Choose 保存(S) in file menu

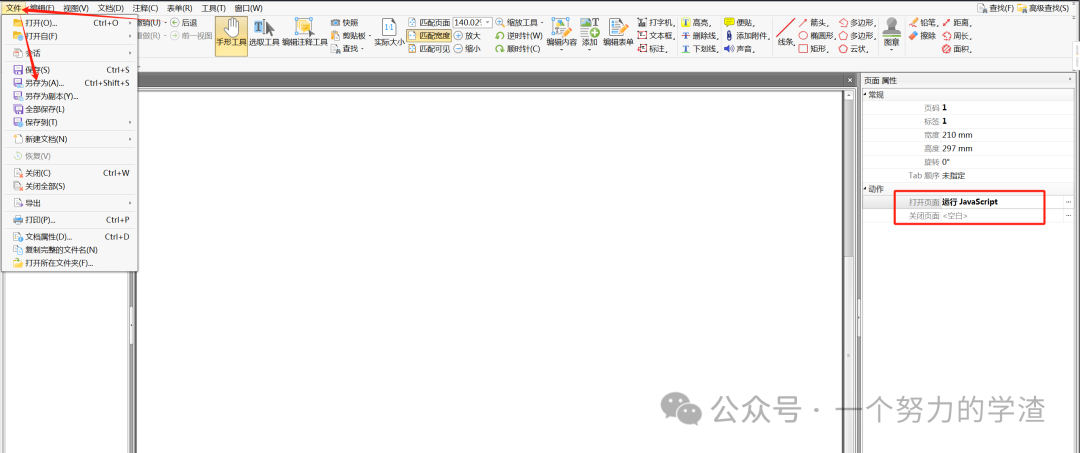click(x=70, y=70)
